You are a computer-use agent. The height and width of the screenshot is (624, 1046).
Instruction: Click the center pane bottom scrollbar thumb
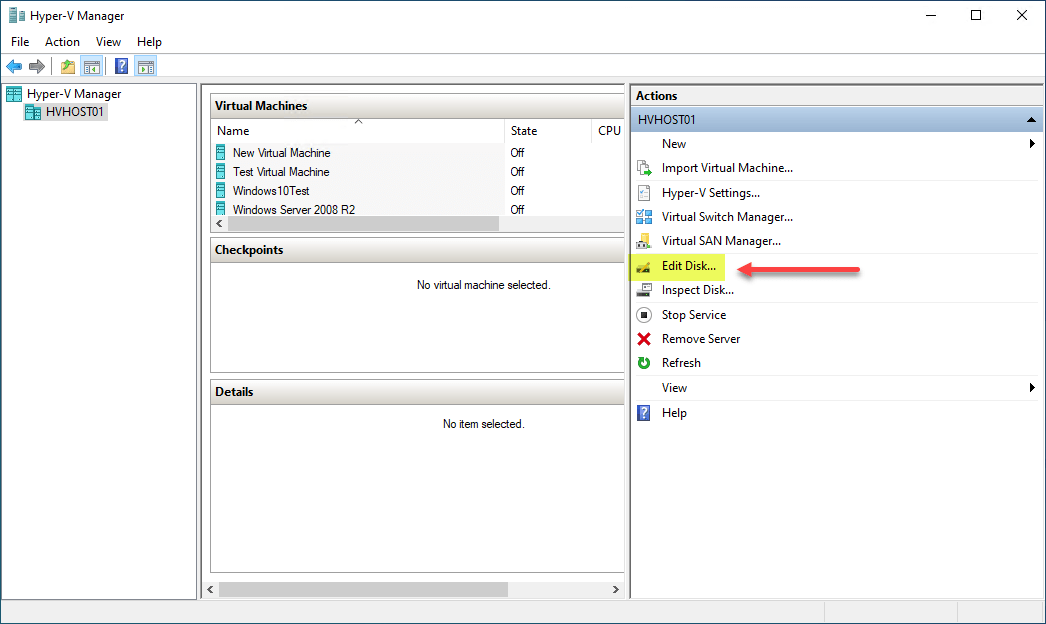coord(363,589)
